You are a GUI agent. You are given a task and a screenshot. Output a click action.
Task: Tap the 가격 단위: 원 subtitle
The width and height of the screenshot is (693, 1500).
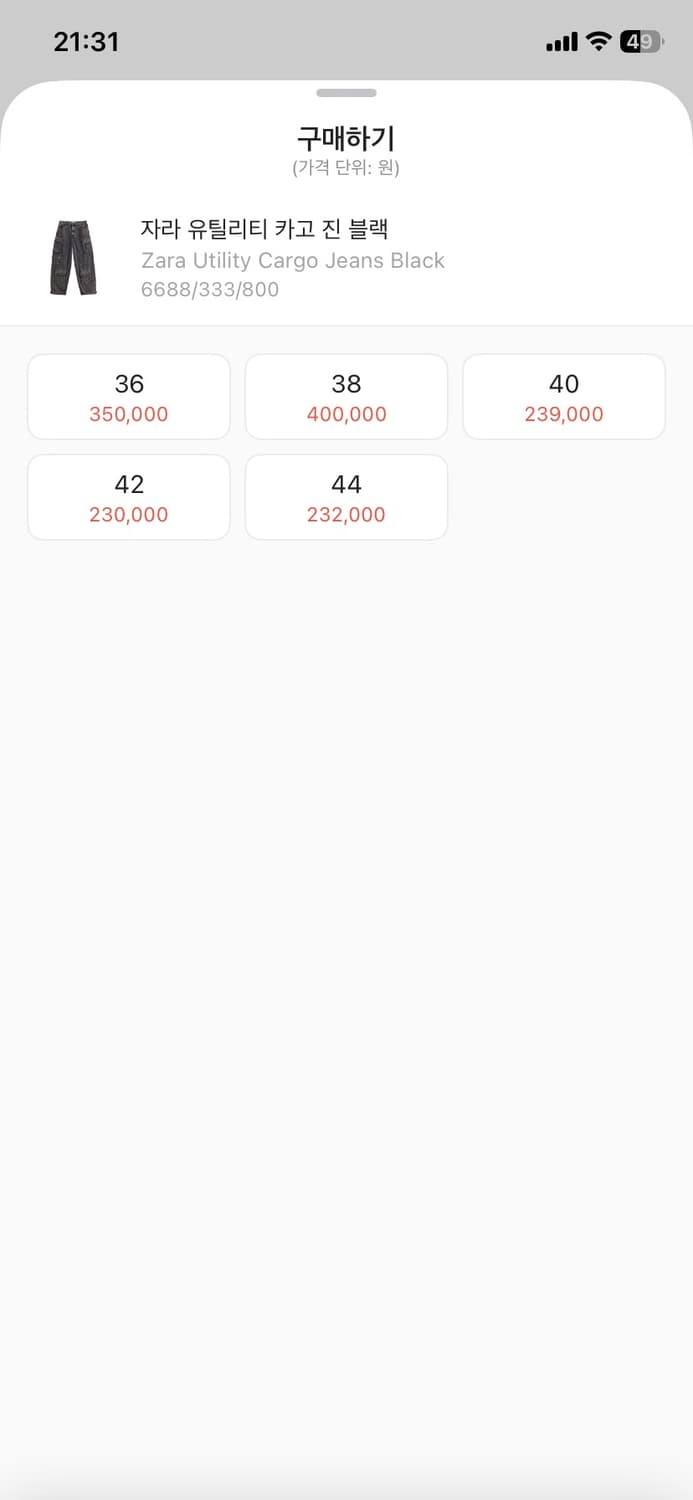tap(346, 168)
